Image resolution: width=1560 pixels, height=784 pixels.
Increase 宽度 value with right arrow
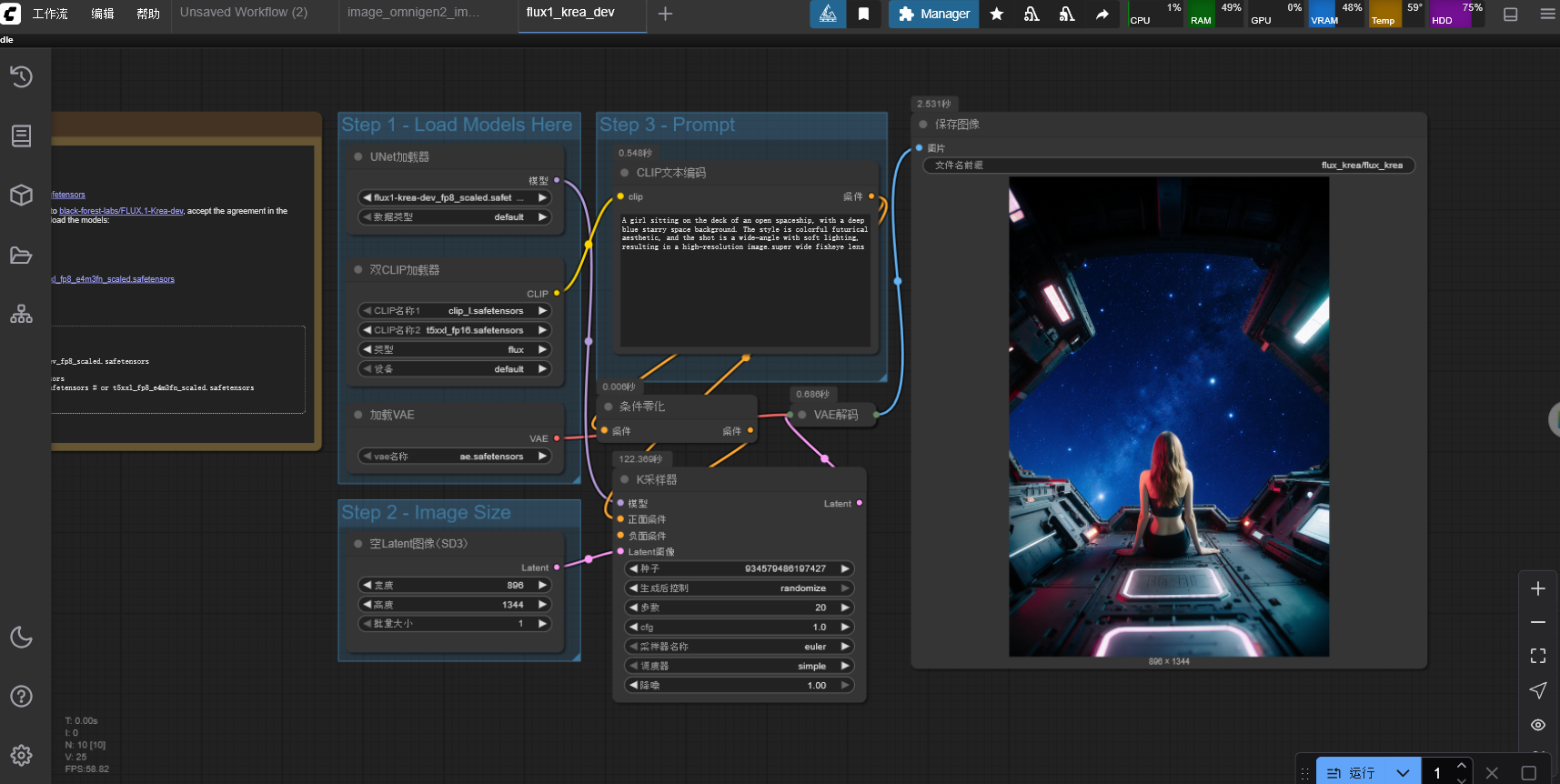click(542, 585)
